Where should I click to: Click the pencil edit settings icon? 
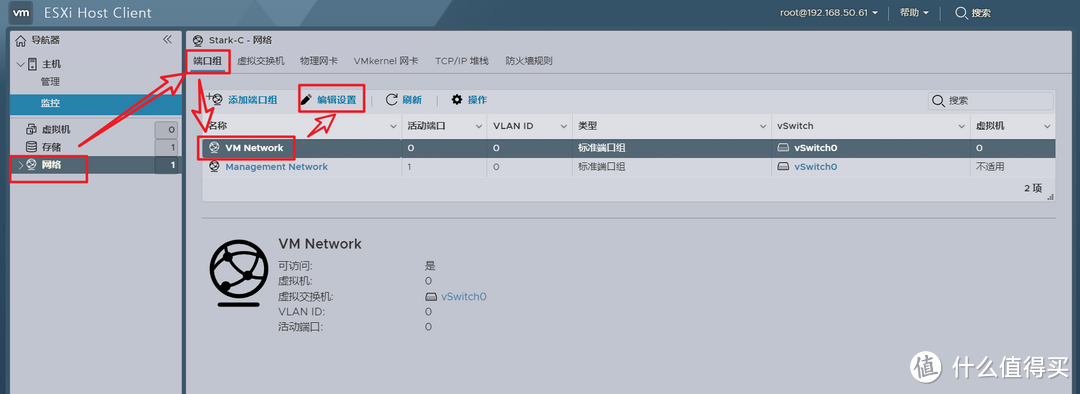coord(306,100)
